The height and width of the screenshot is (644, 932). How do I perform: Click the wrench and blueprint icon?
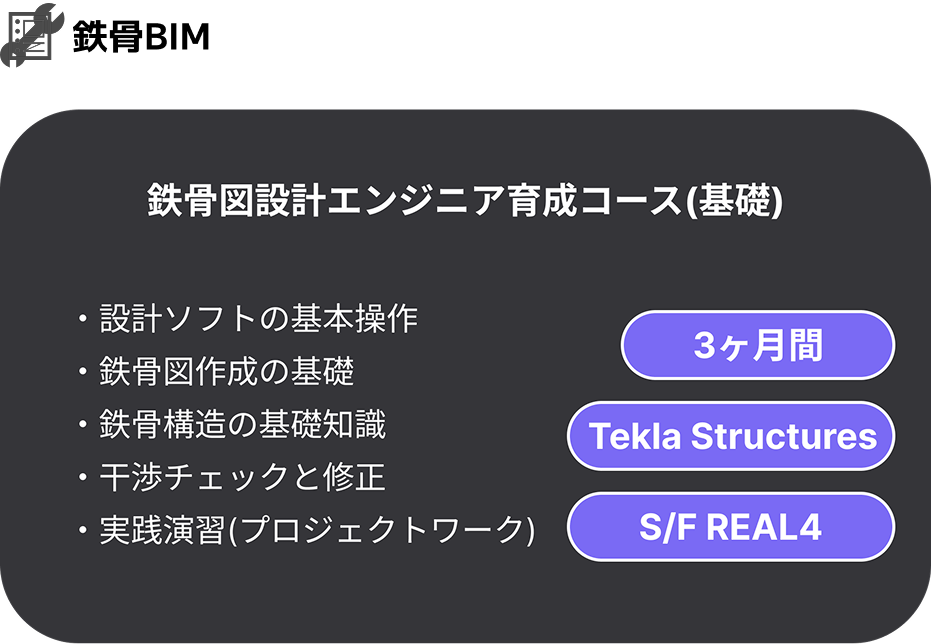(32, 35)
